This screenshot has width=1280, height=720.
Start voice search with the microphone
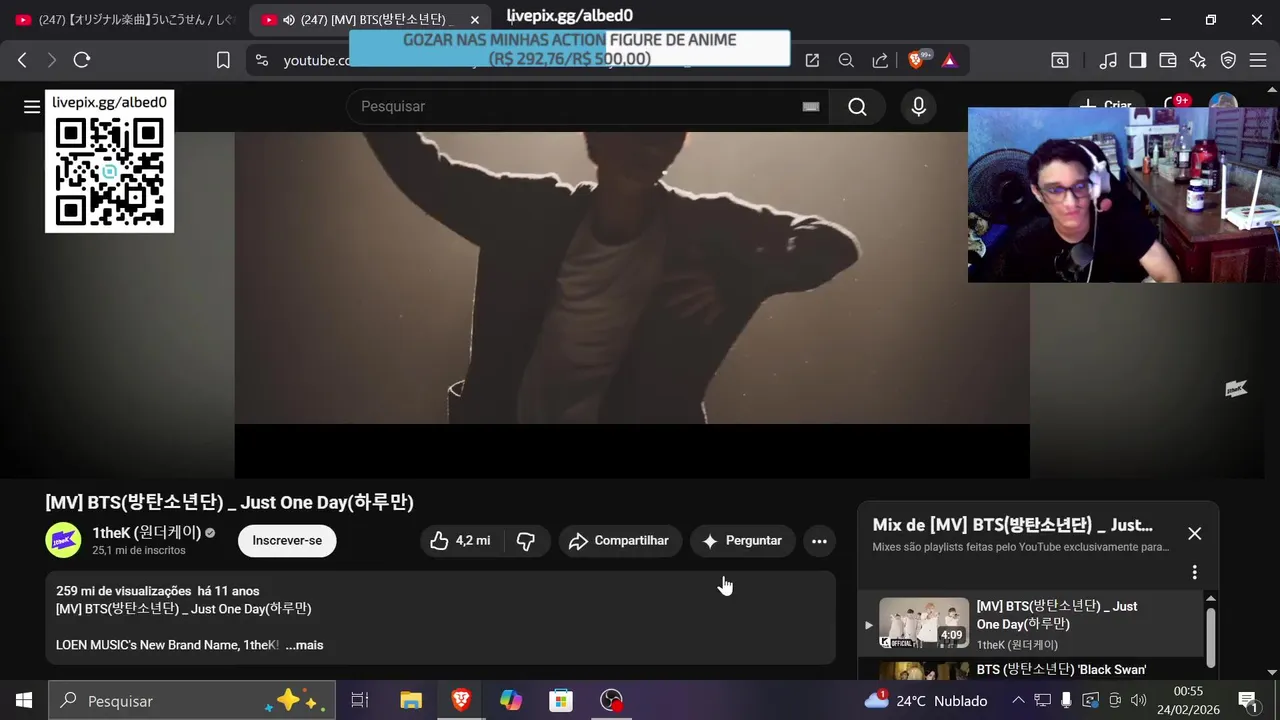918,106
